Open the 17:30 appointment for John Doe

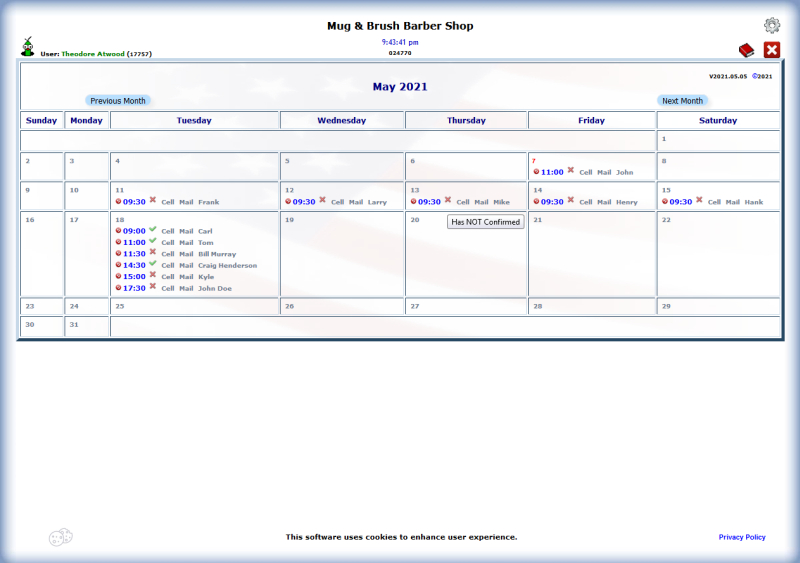coord(134,288)
